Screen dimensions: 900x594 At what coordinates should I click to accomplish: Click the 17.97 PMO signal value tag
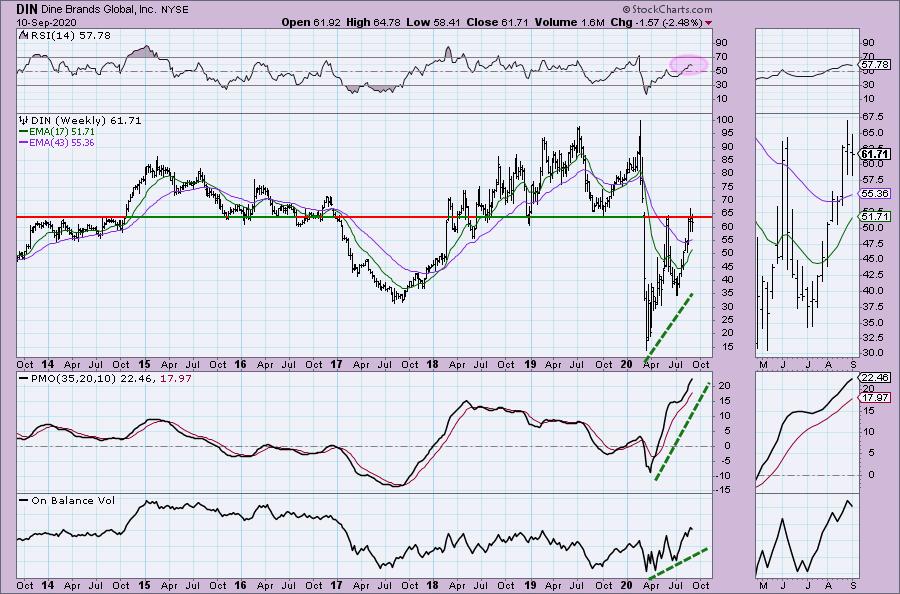pyautogui.click(x=875, y=398)
